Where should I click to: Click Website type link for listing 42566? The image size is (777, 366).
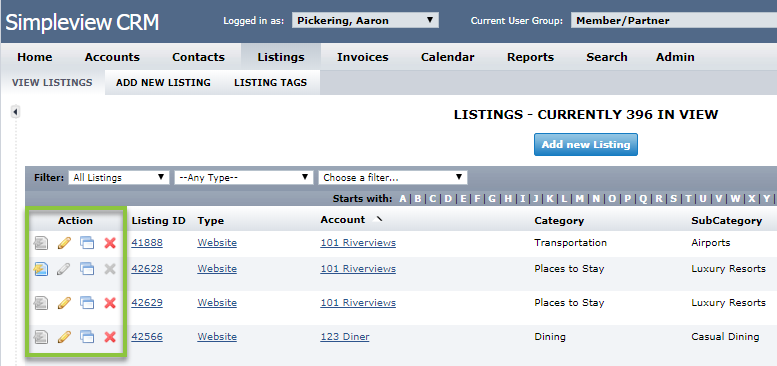point(217,337)
